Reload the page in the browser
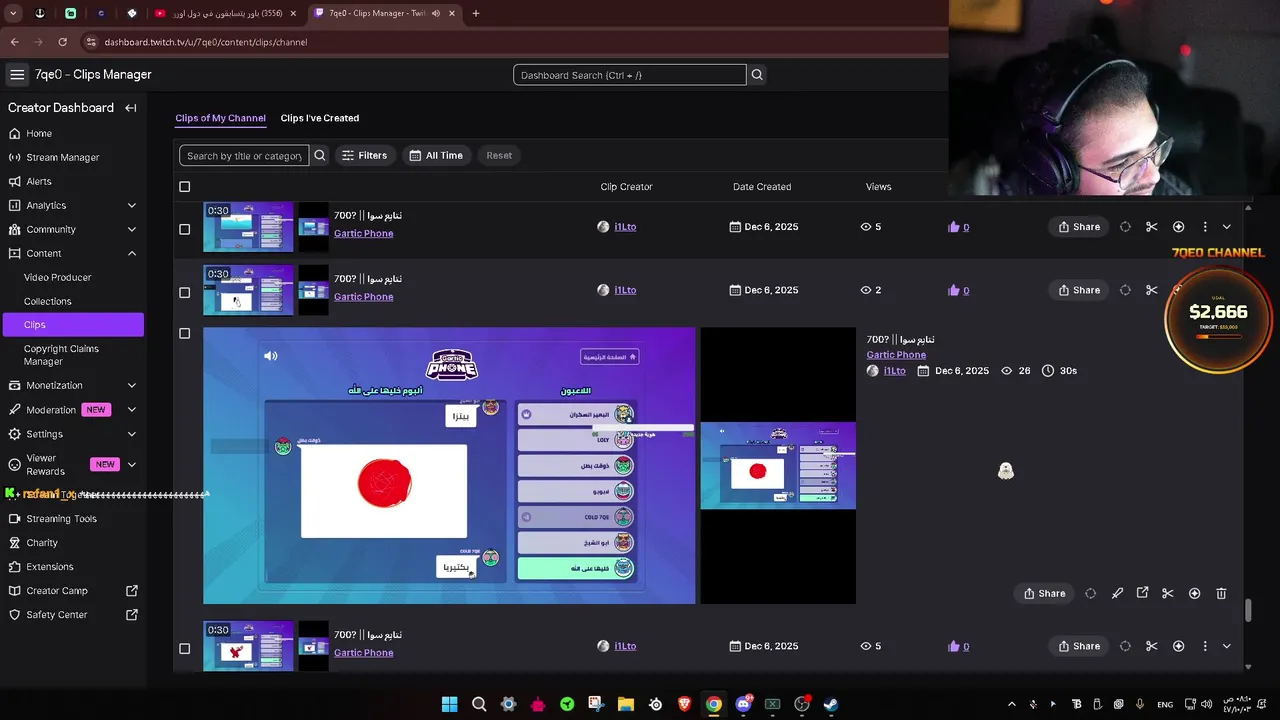The width and height of the screenshot is (1280, 720). pyautogui.click(x=63, y=42)
